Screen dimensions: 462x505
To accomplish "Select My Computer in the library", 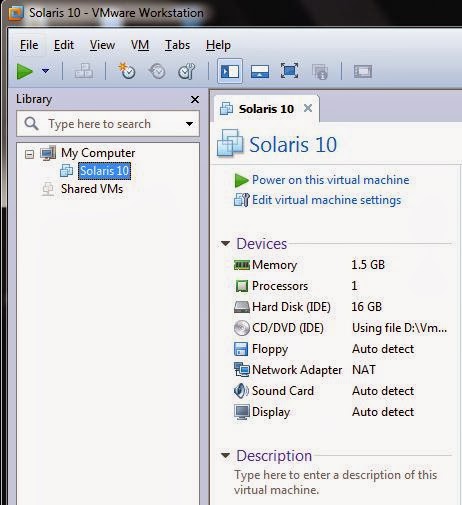I will [x=98, y=153].
